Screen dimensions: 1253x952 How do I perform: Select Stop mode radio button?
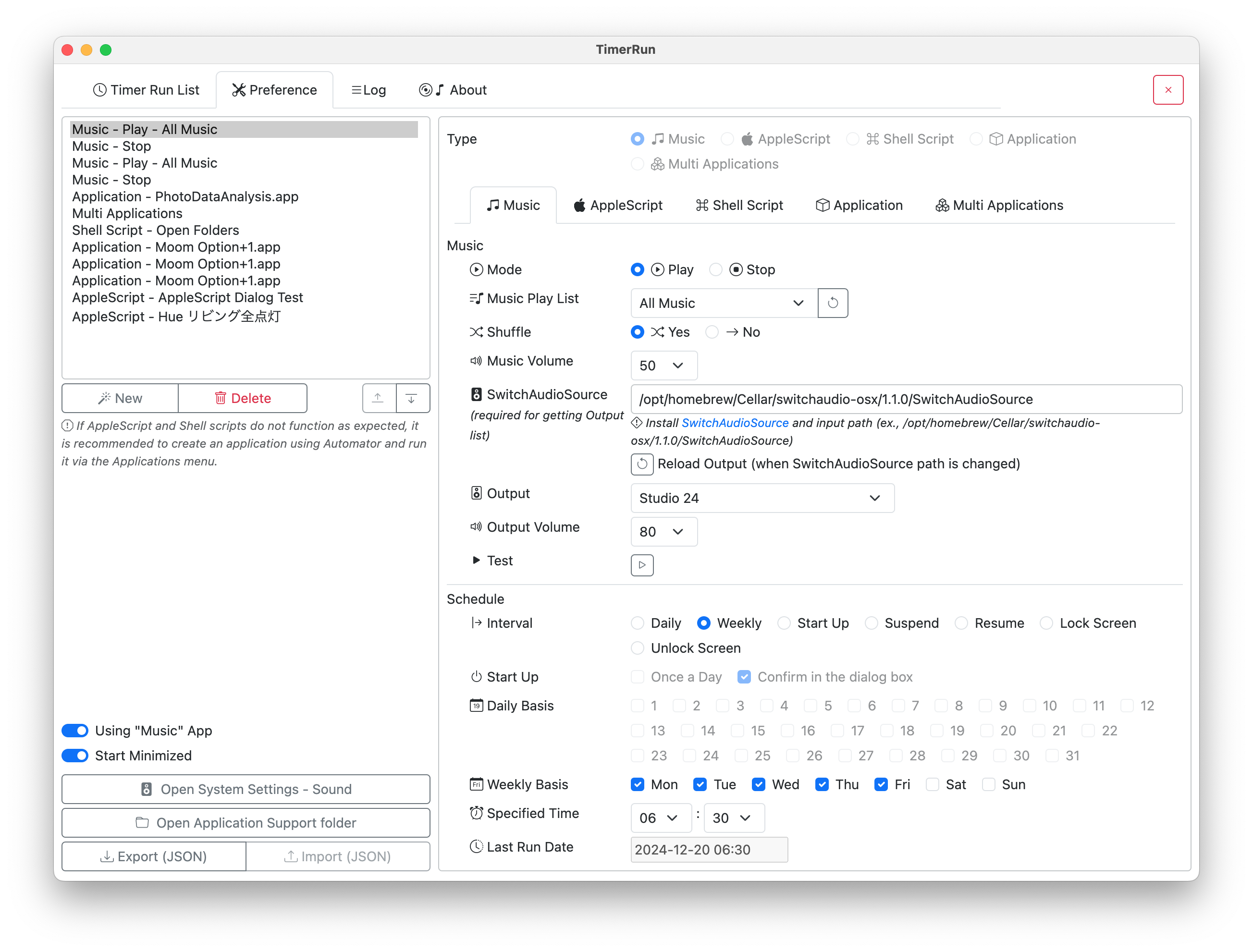(716, 270)
